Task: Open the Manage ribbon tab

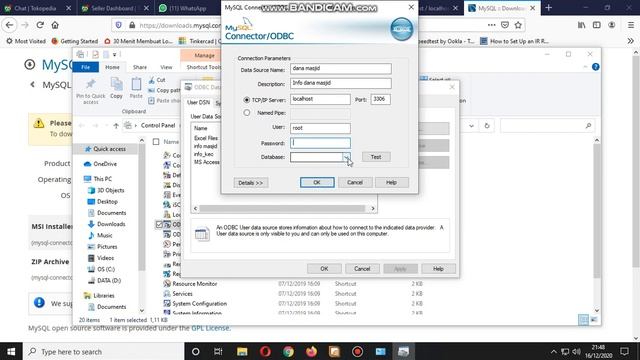Action: click(204, 56)
